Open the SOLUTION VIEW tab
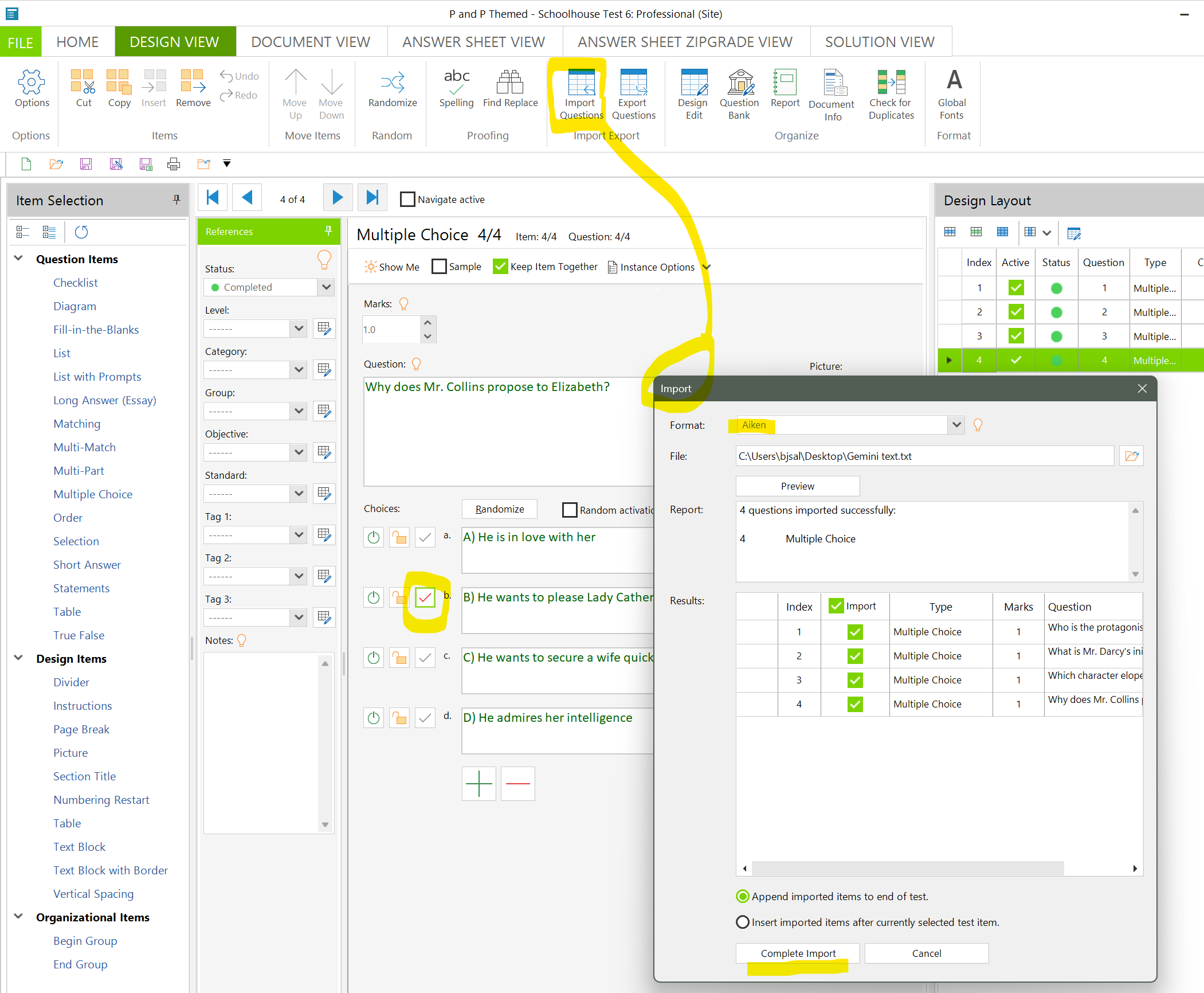This screenshot has height=993, width=1204. point(880,42)
